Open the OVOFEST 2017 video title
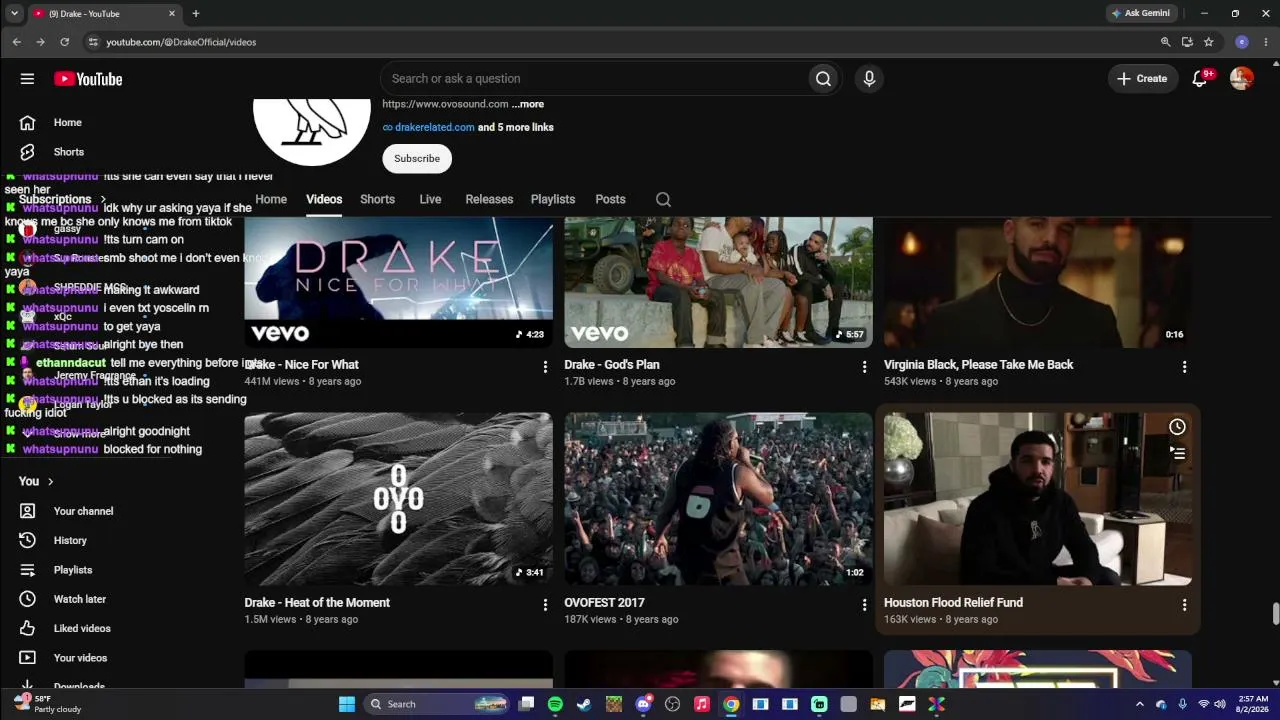 click(604, 603)
